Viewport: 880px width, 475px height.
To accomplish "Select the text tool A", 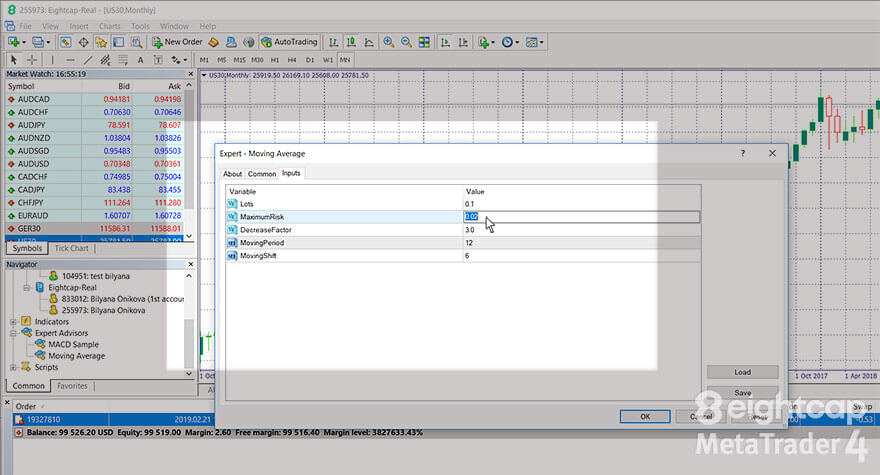I will [x=140, y=60].
